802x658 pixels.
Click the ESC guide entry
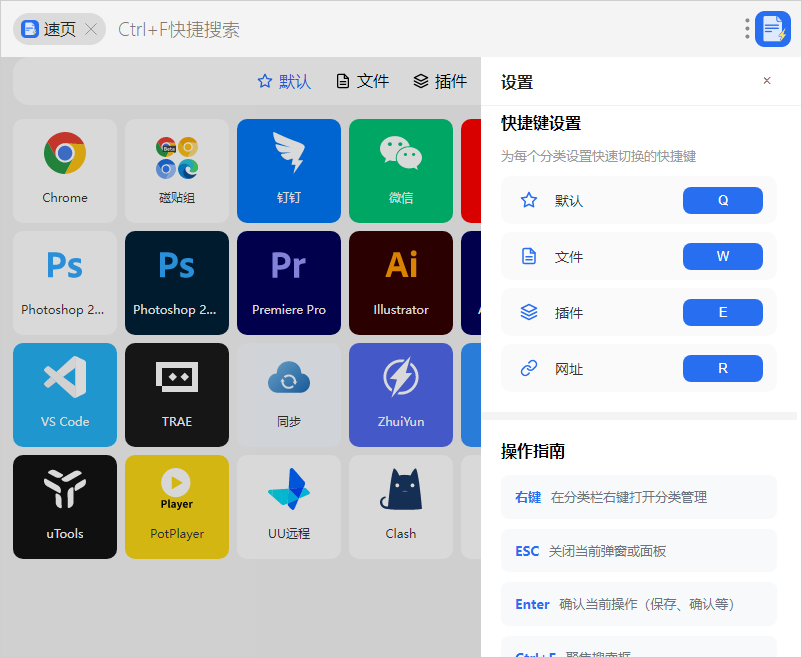tap(639, 551)
